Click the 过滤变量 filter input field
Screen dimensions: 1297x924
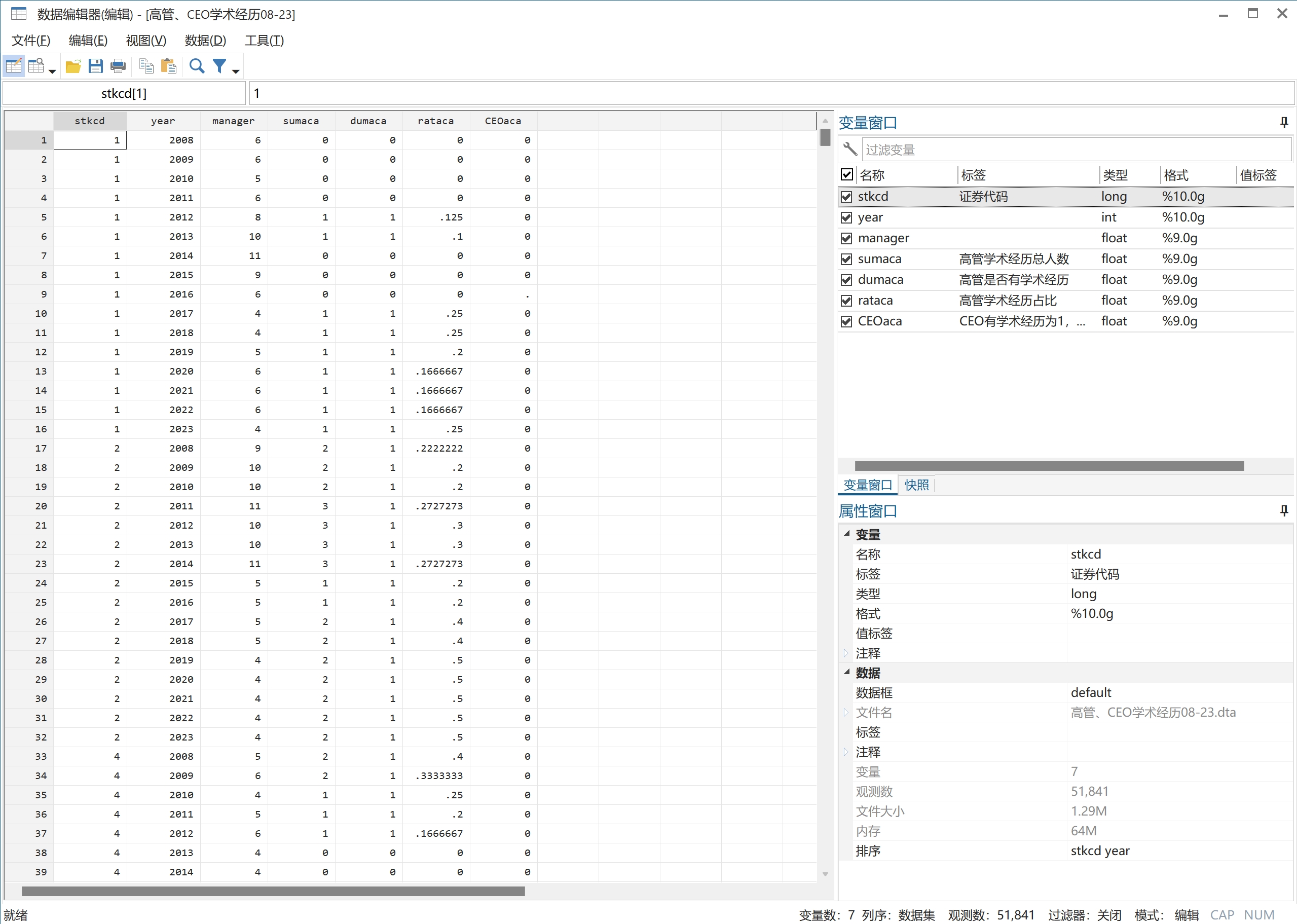[x=1075, y=150]
